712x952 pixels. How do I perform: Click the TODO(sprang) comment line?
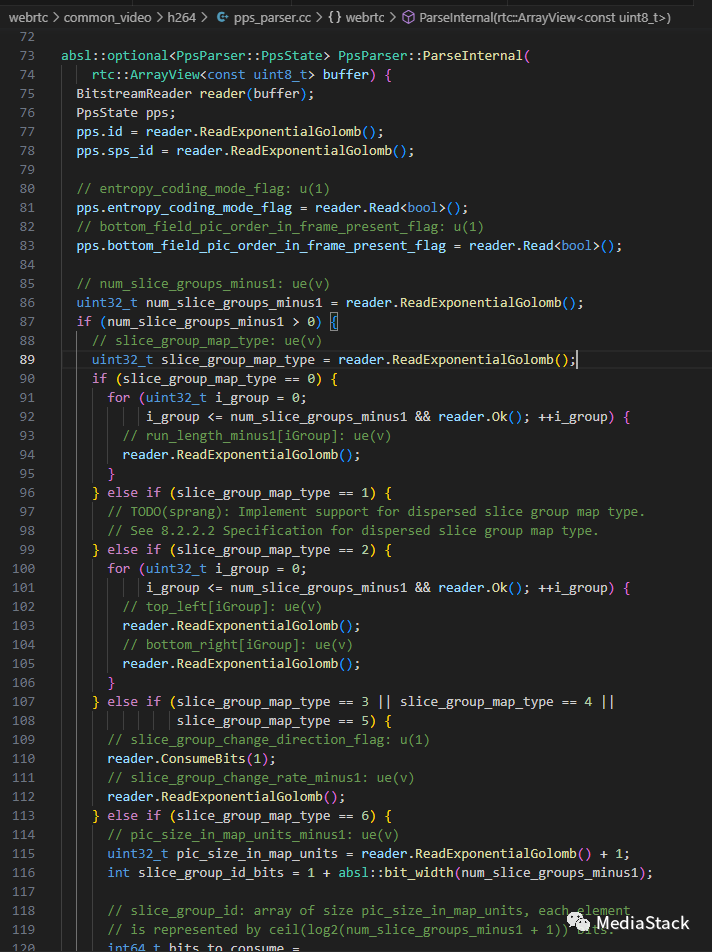click(375, 511)
